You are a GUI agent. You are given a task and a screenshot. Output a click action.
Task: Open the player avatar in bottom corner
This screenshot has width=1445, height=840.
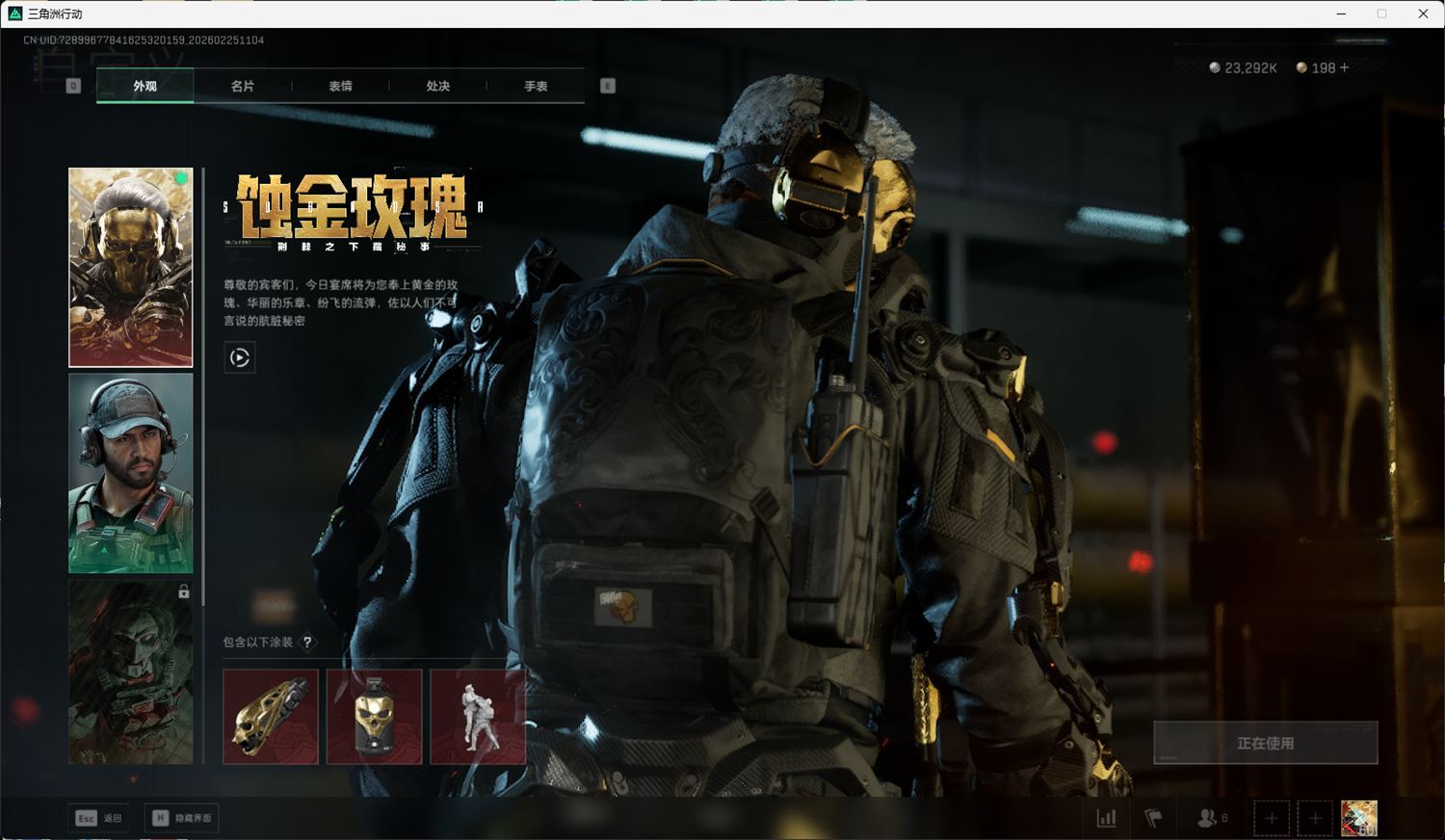pyautogui.click(x=1359, y=819)
